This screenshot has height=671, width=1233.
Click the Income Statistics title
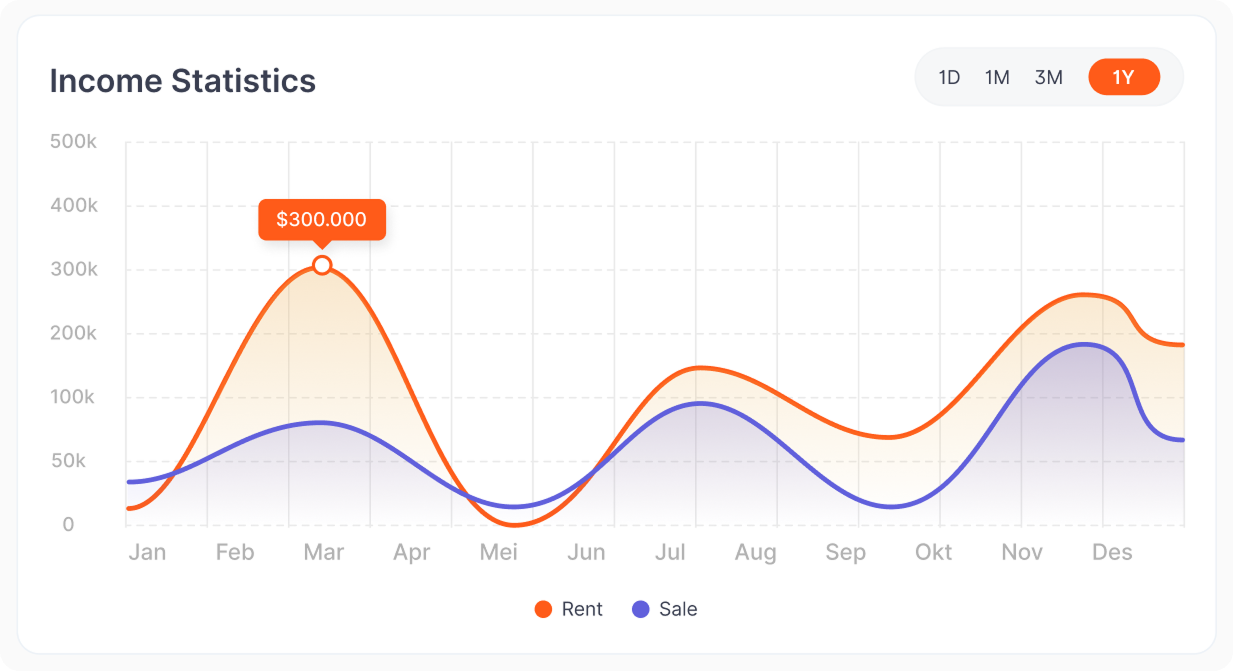tap(182, 81)
